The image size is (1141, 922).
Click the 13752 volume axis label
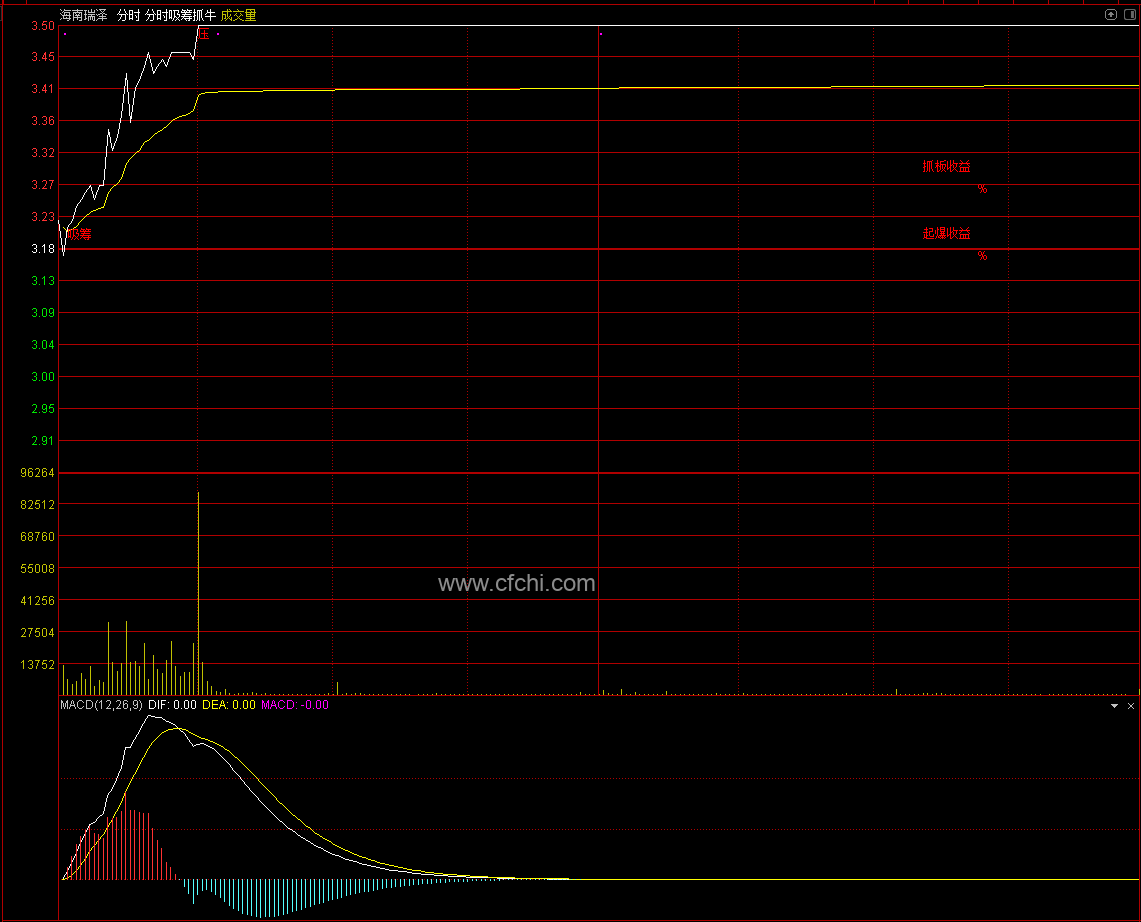(x=38, y=665)
